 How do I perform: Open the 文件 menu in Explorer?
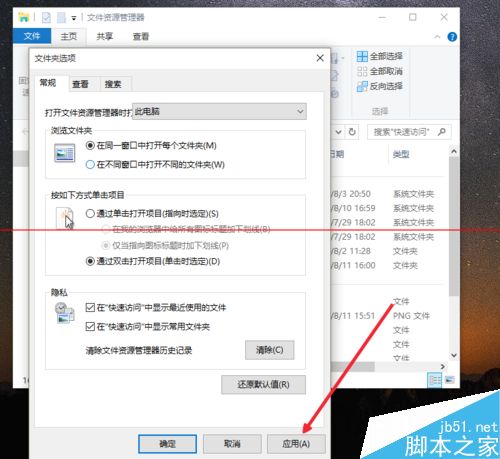(x=32, y=36)
